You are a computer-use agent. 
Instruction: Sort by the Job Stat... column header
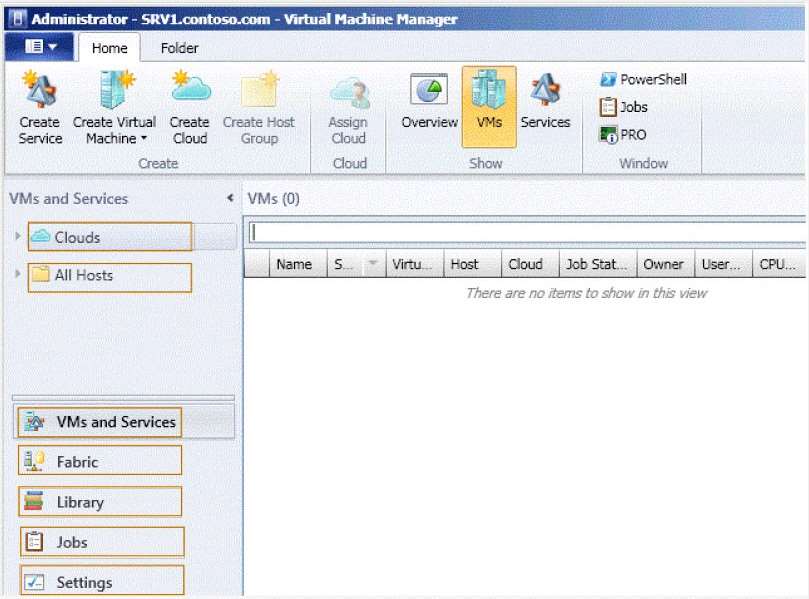pyautogui.click(x=598, y=264)
